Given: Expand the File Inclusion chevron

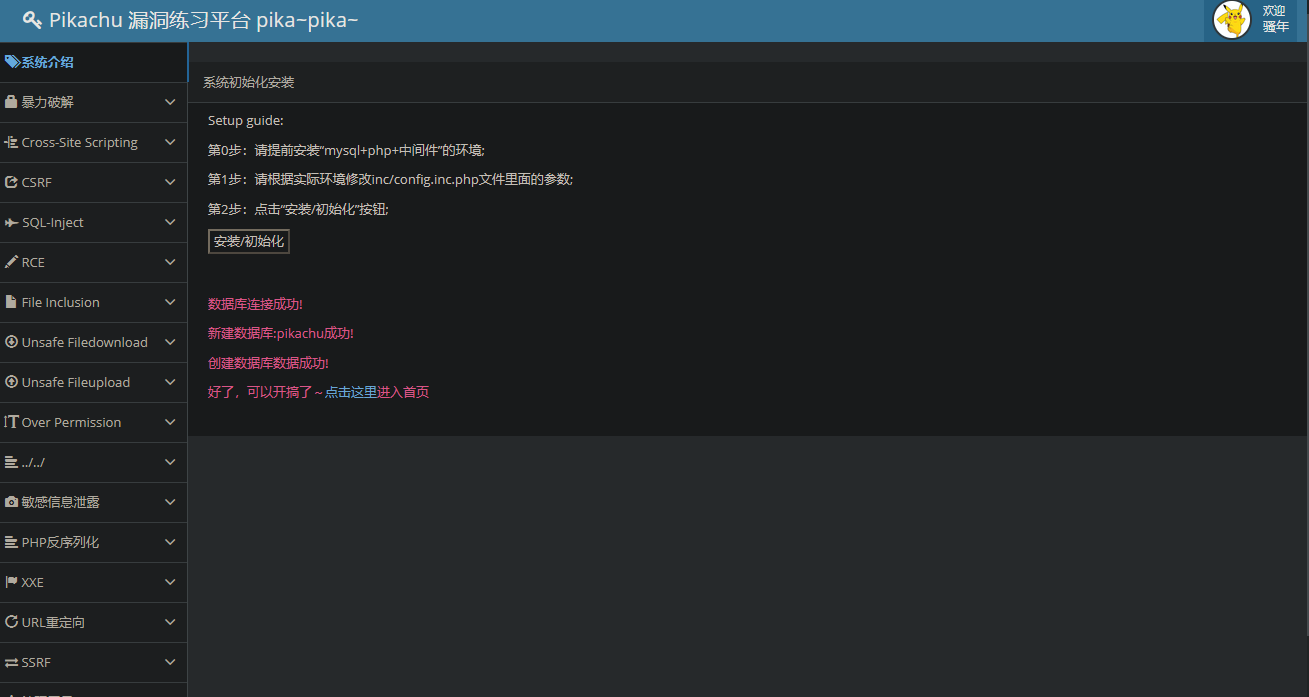Looking at the screenshot, I should pos(170,302).
